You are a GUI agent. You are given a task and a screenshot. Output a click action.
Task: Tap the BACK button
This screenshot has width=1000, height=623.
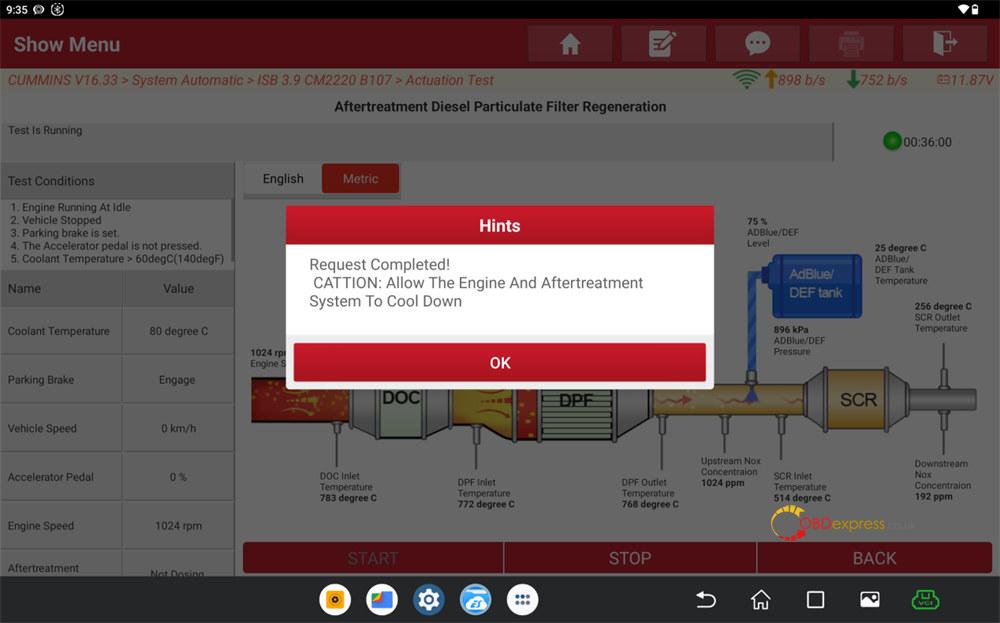(874, 558)
